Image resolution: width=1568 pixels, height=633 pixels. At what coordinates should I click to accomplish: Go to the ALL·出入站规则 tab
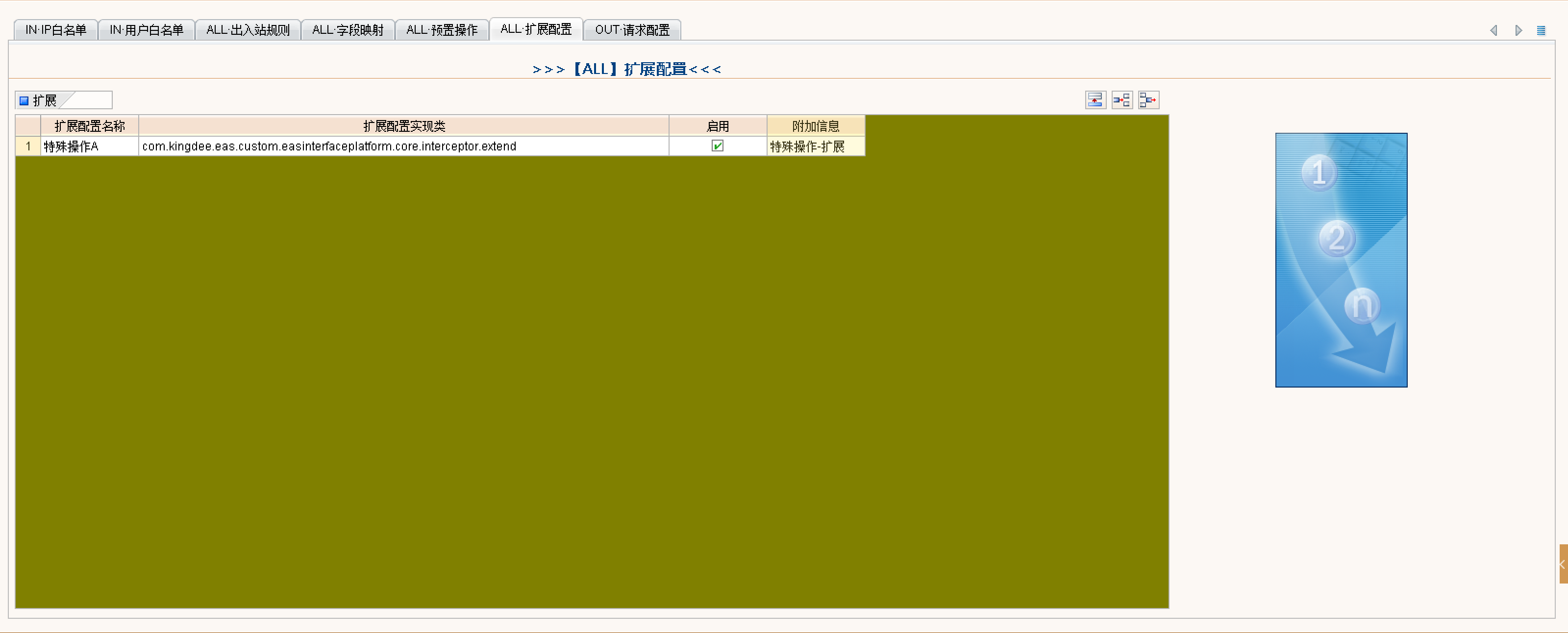pos(248,30)
